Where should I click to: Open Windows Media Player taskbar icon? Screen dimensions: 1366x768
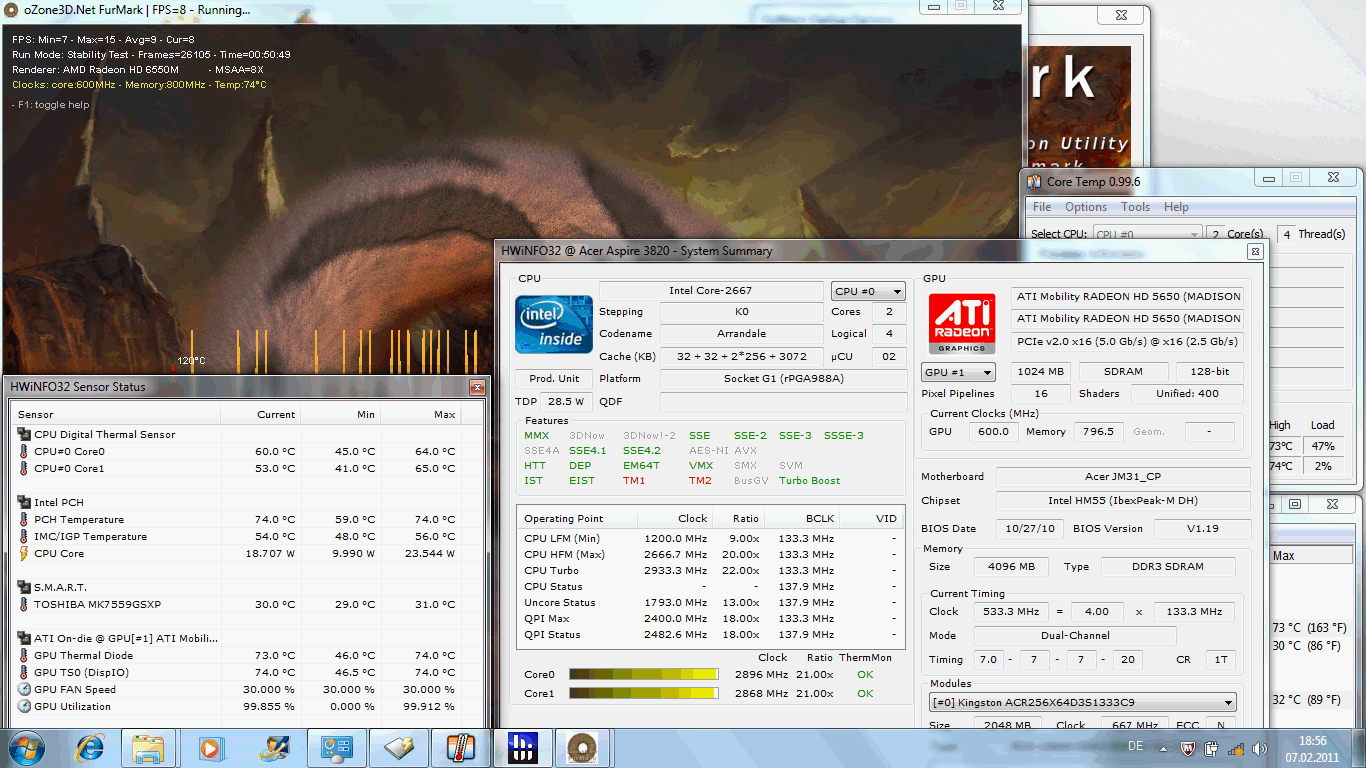coord(210,748)
